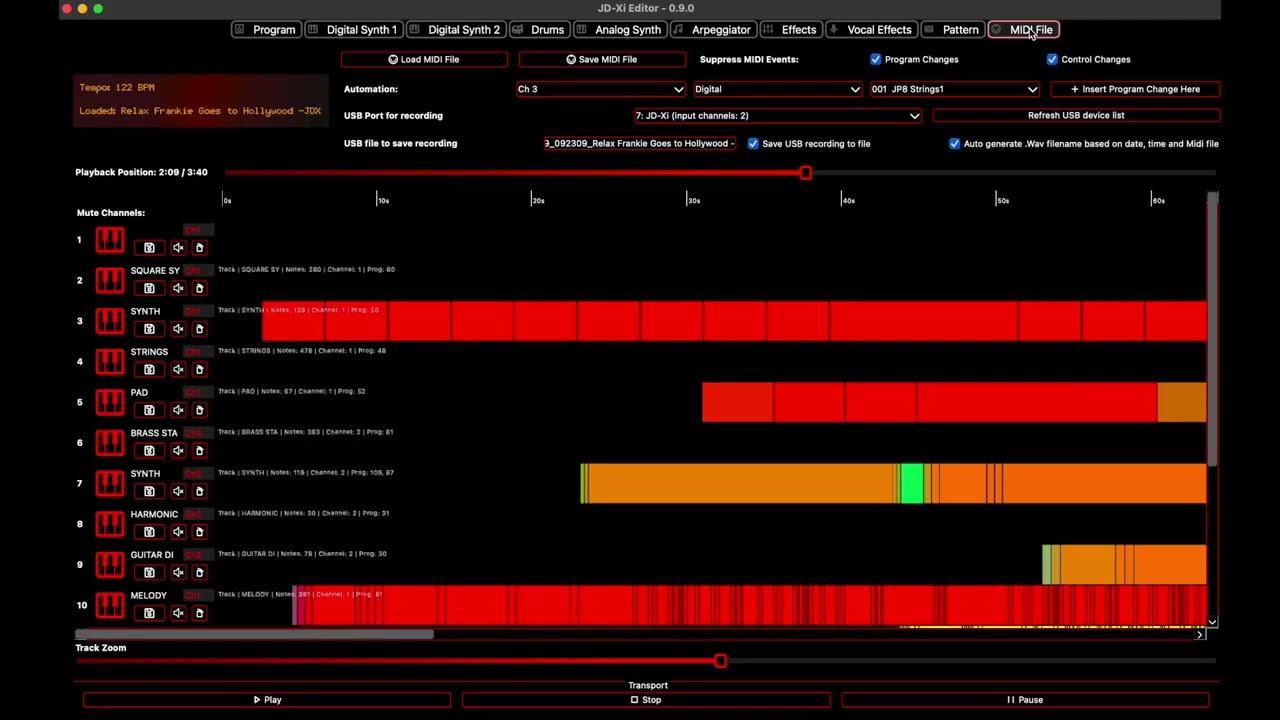1280x720 pixels.
Task: Open the Analog Synth tab
Action: (619, 30)
